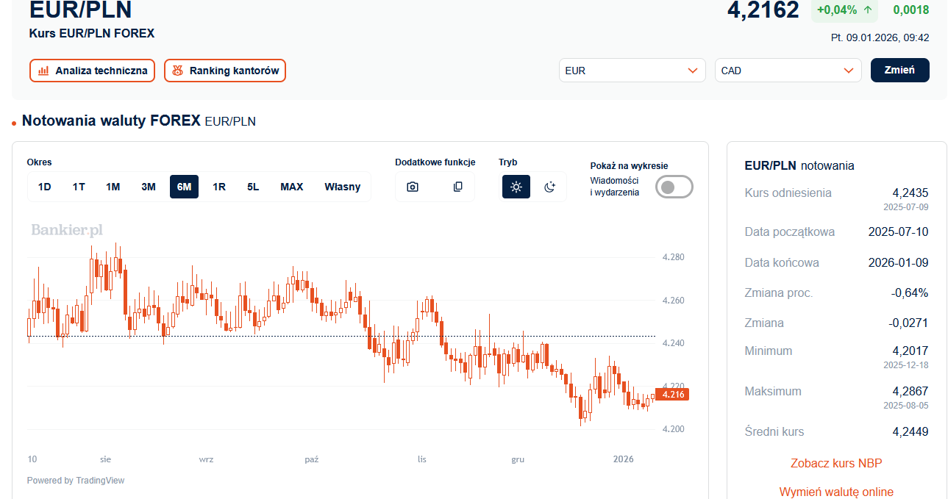Click the 4.280 price axis label
The height and width of the screenshot is (499, 948).
(x=673, y=257)
